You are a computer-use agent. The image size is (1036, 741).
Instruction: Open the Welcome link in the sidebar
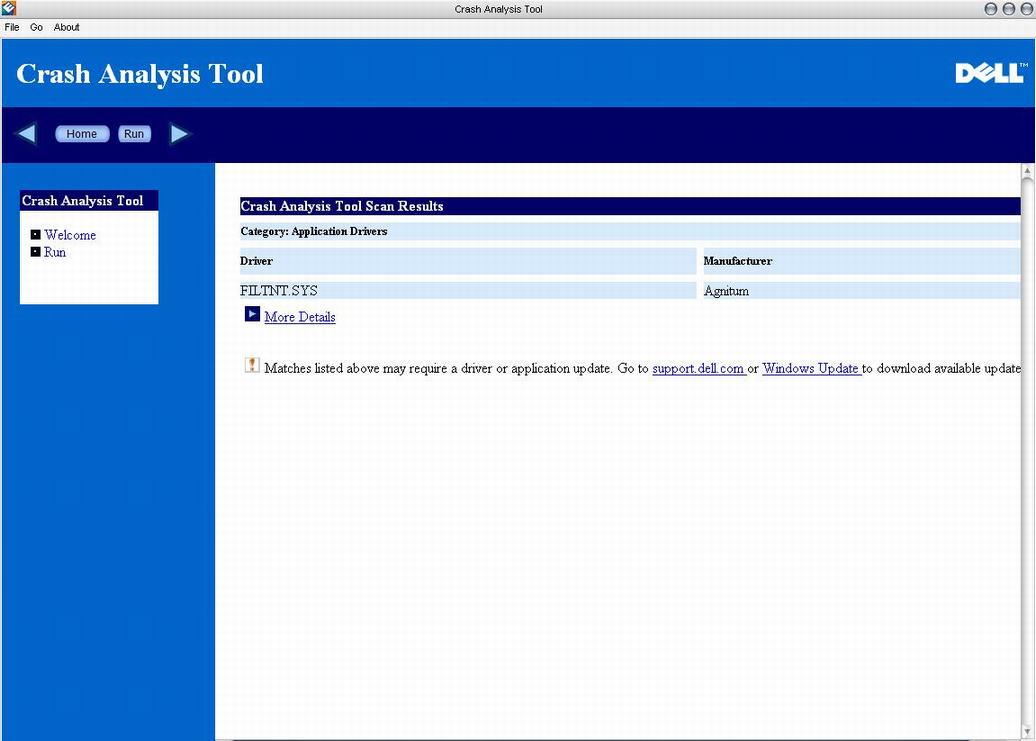[70, 235]
